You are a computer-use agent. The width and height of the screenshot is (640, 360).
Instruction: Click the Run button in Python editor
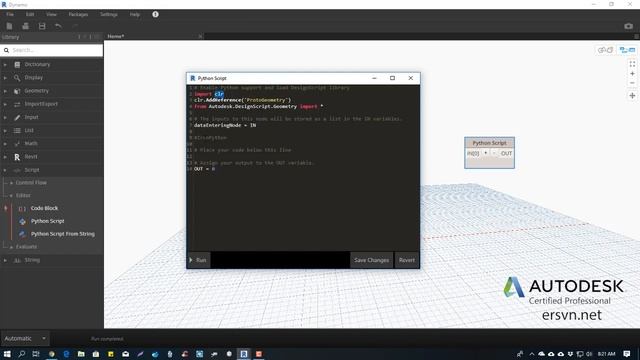[x=199, y=260]
